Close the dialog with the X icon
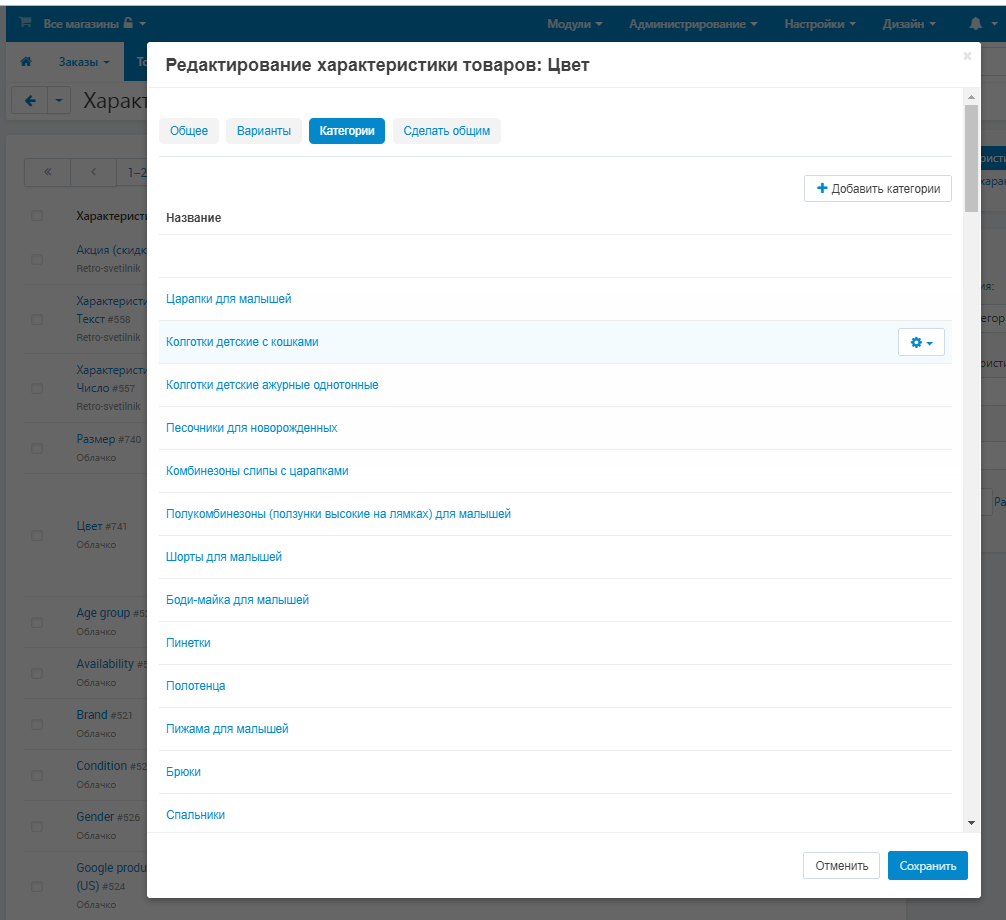 [967, 56]
